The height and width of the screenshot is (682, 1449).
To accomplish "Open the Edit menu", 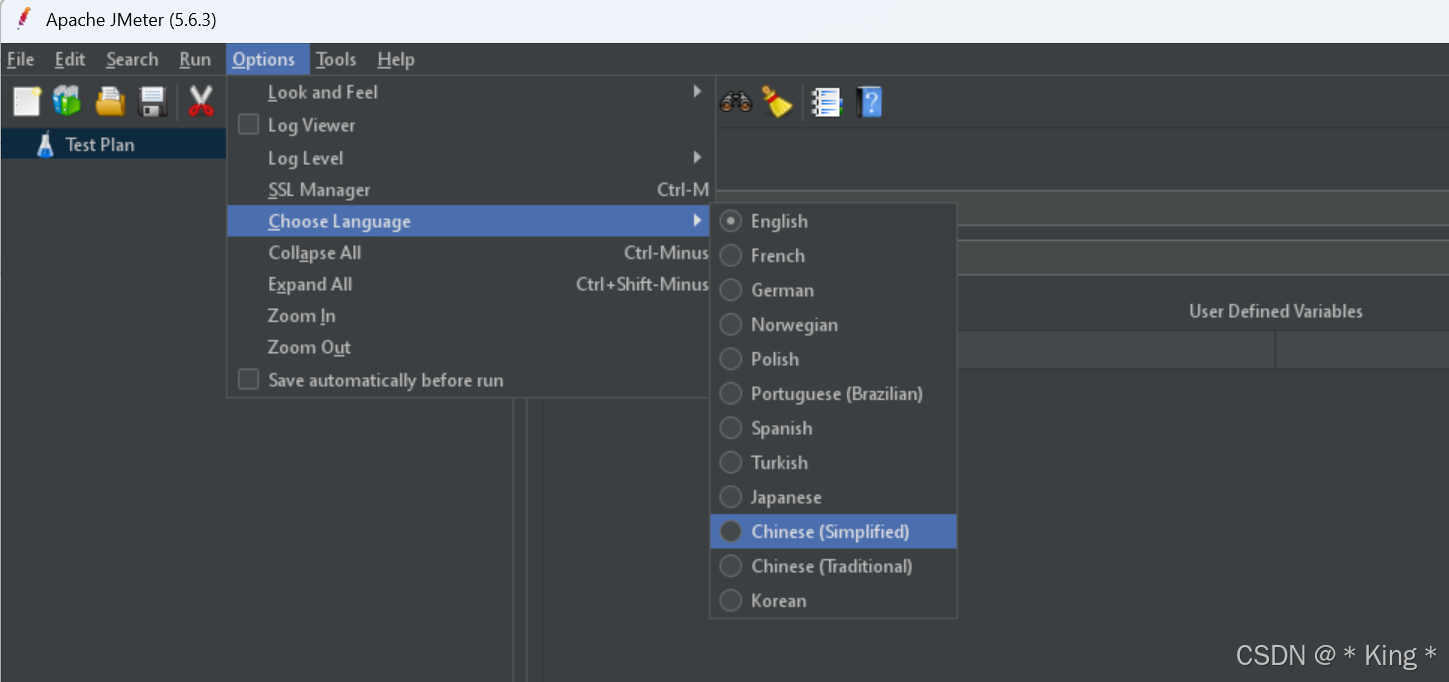I will [70, 60].
